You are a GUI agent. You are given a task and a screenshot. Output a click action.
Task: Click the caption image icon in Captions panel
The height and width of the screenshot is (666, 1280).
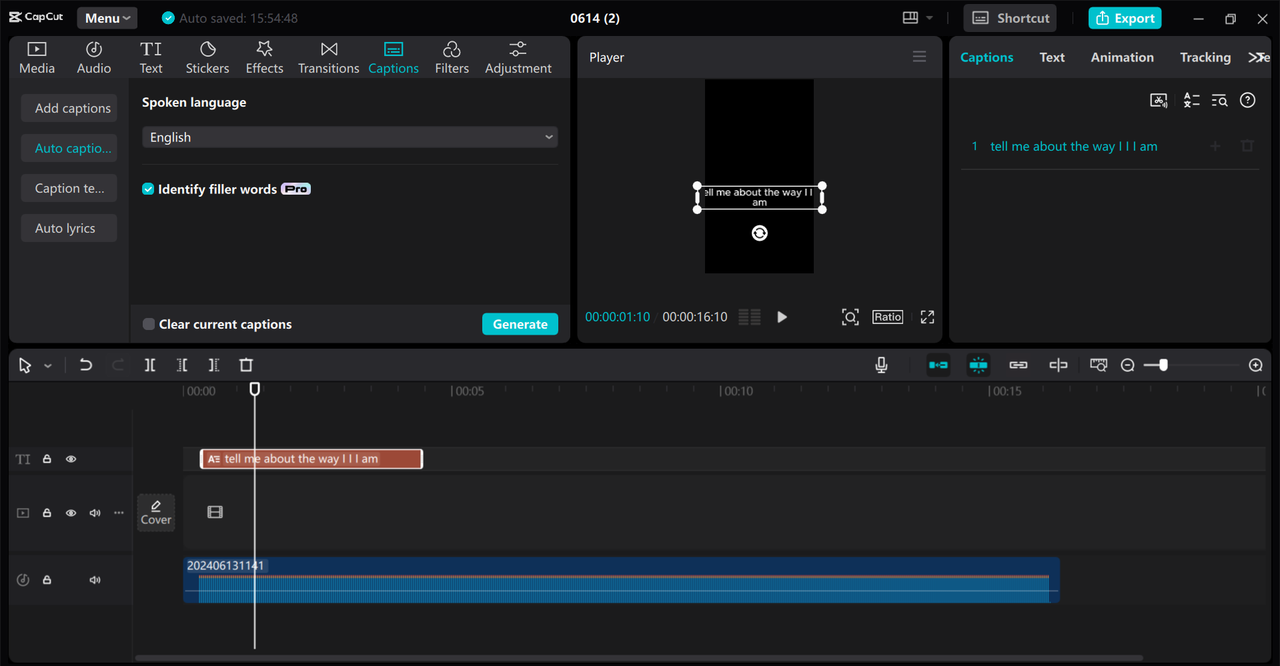coord(1159,100)
